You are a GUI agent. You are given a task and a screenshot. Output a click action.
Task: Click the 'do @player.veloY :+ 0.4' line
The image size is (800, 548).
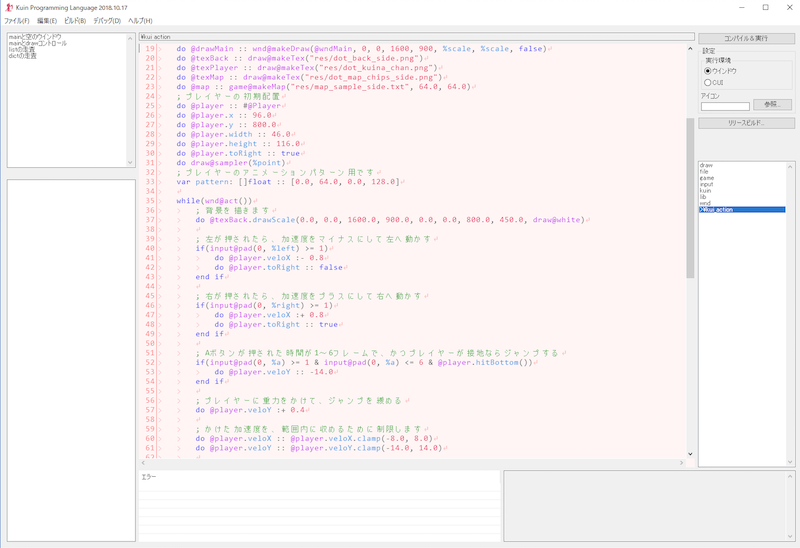[x=251, y=410]
